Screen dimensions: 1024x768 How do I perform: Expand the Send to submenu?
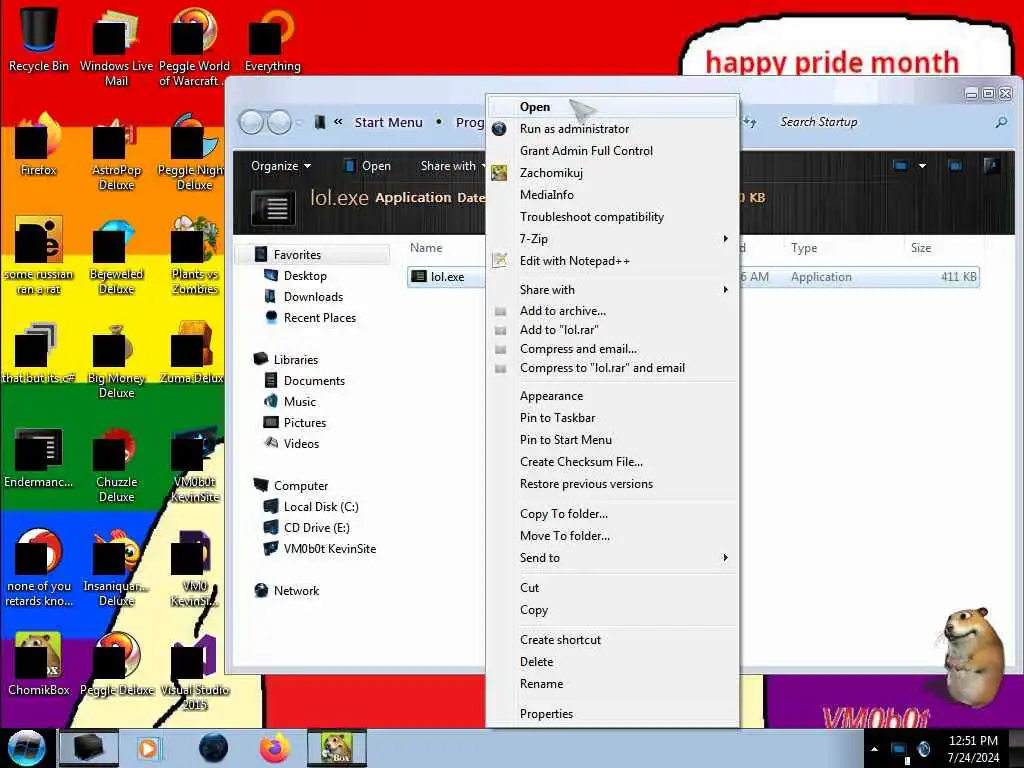pos(613,558)
